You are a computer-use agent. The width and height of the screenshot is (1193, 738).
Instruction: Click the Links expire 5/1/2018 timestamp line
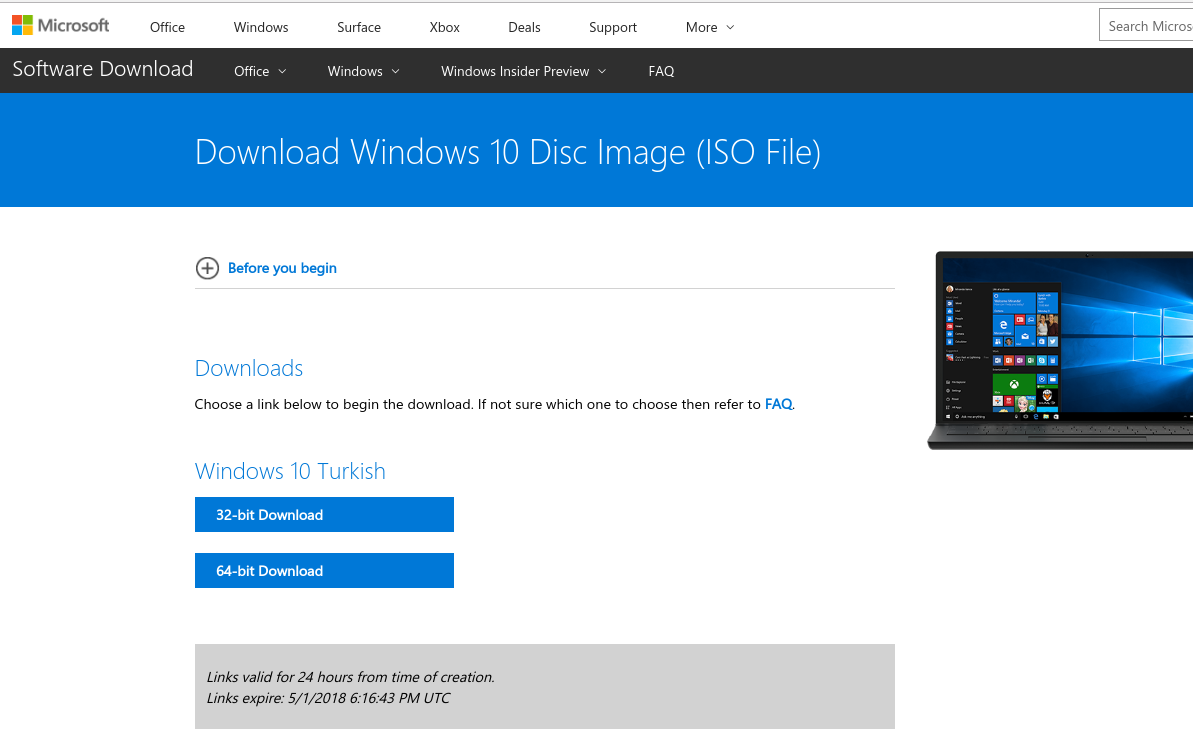[x=329, y=698]
